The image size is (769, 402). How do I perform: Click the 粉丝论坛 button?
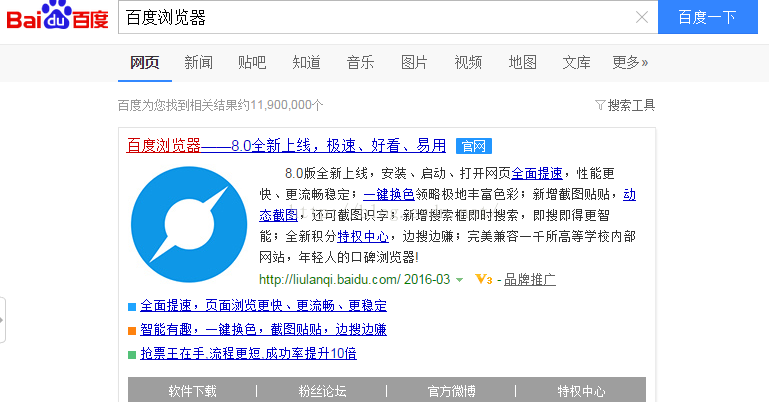coord(322,391)
